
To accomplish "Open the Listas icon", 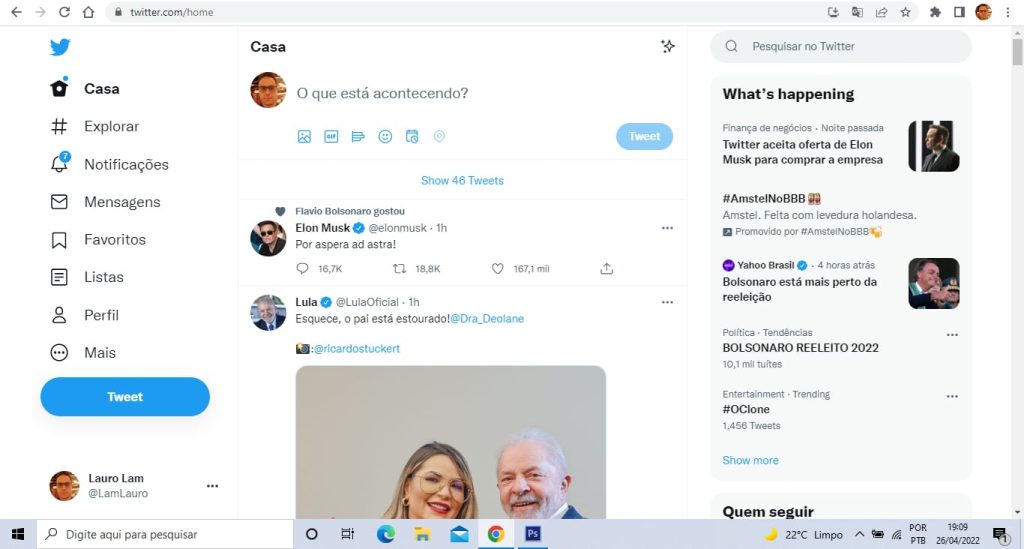I will [59, 277].
